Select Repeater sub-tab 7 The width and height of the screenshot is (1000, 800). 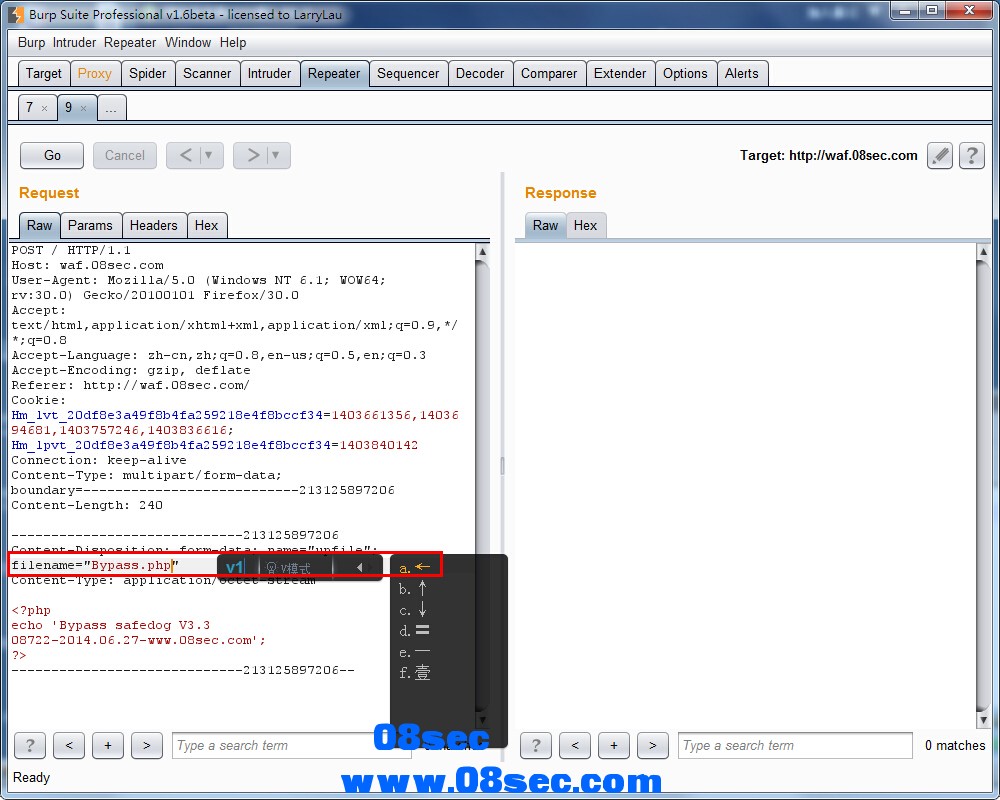[x=29, y=107]
